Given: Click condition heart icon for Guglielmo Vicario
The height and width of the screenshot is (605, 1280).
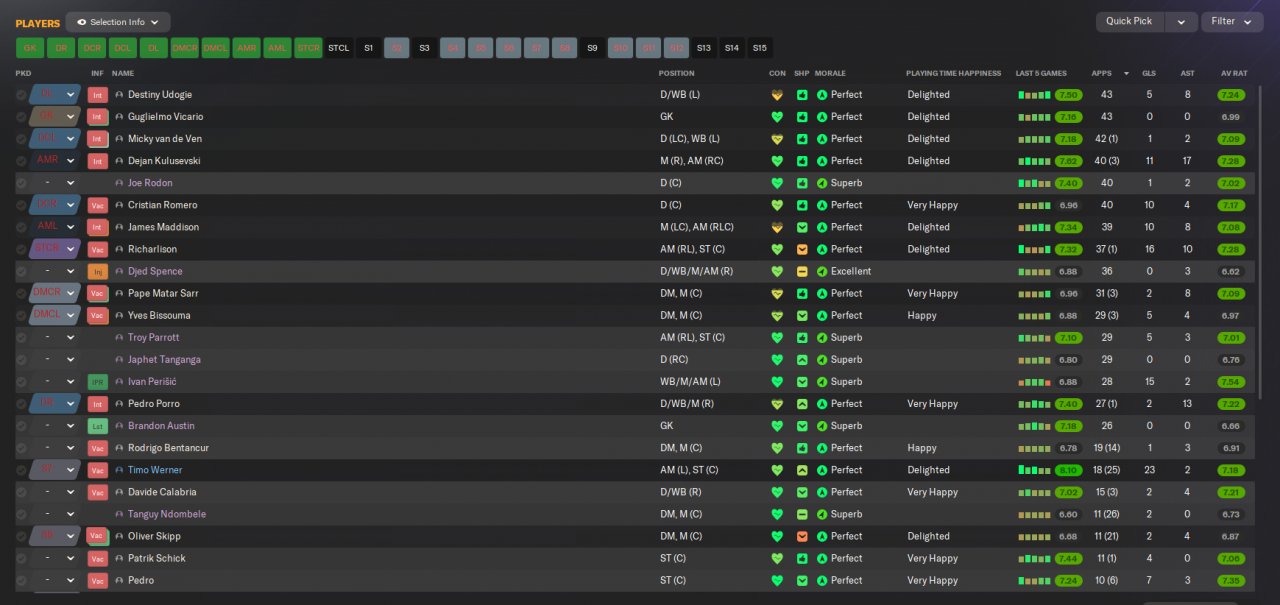Looking at the screenshot, I should [x=777, y=117].
